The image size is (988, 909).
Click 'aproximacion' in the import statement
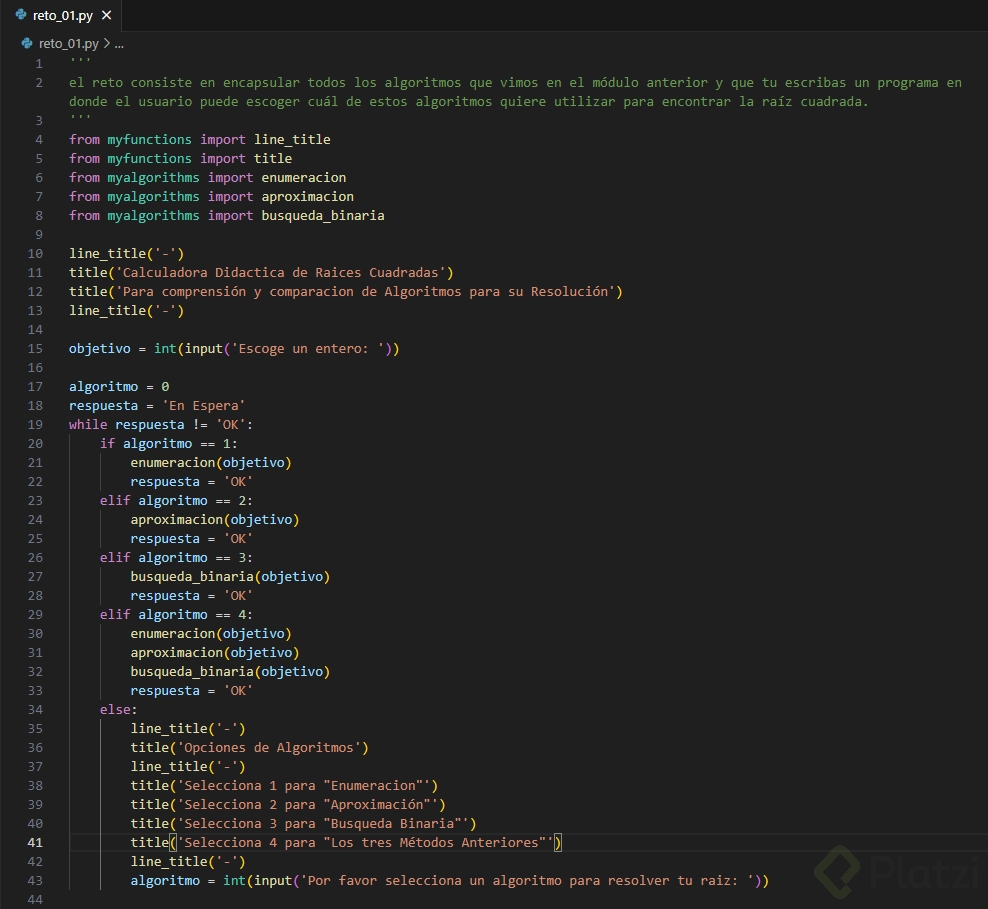click(307, 197)
